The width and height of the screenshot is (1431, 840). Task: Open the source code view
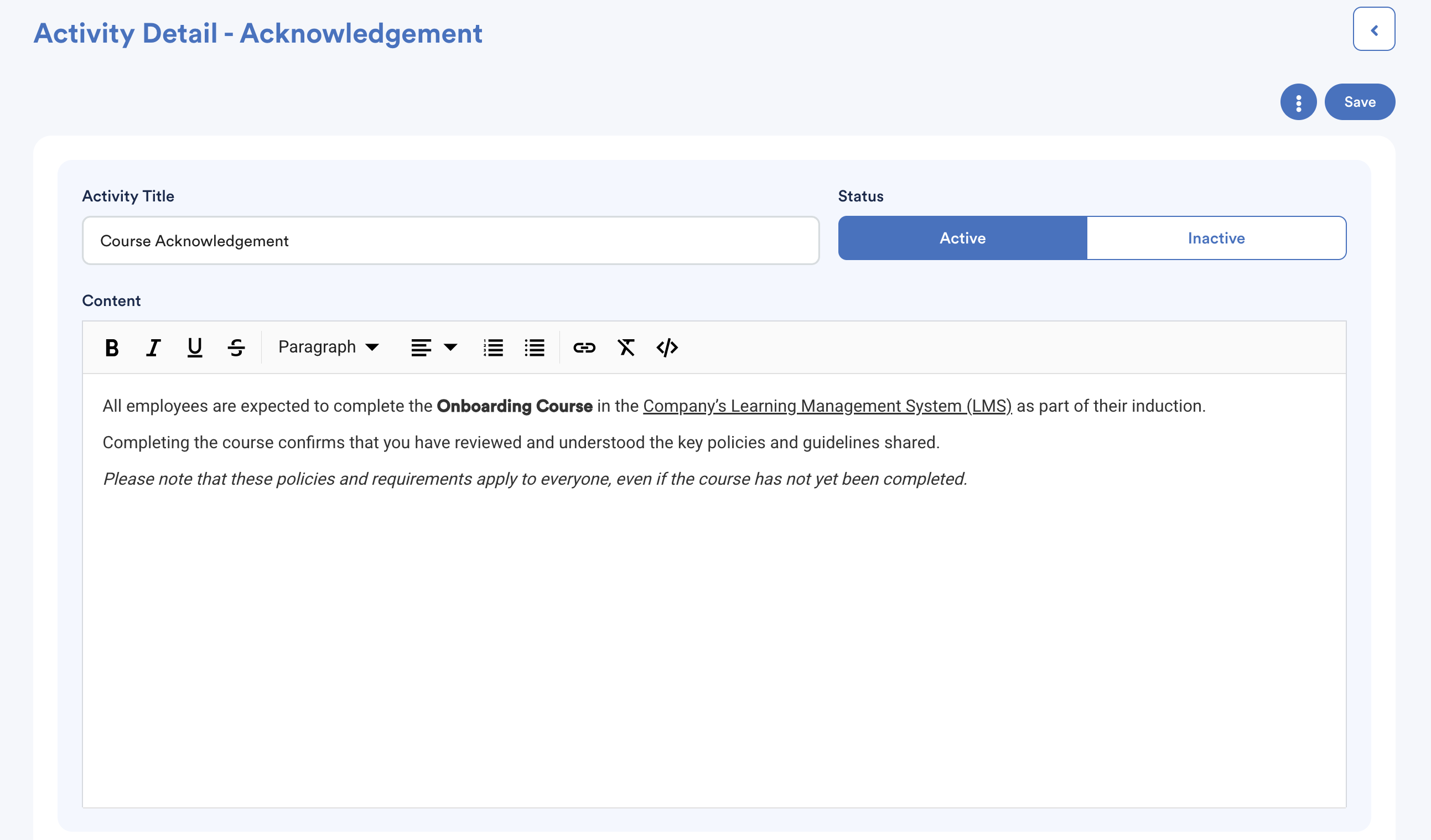point(667,347)
